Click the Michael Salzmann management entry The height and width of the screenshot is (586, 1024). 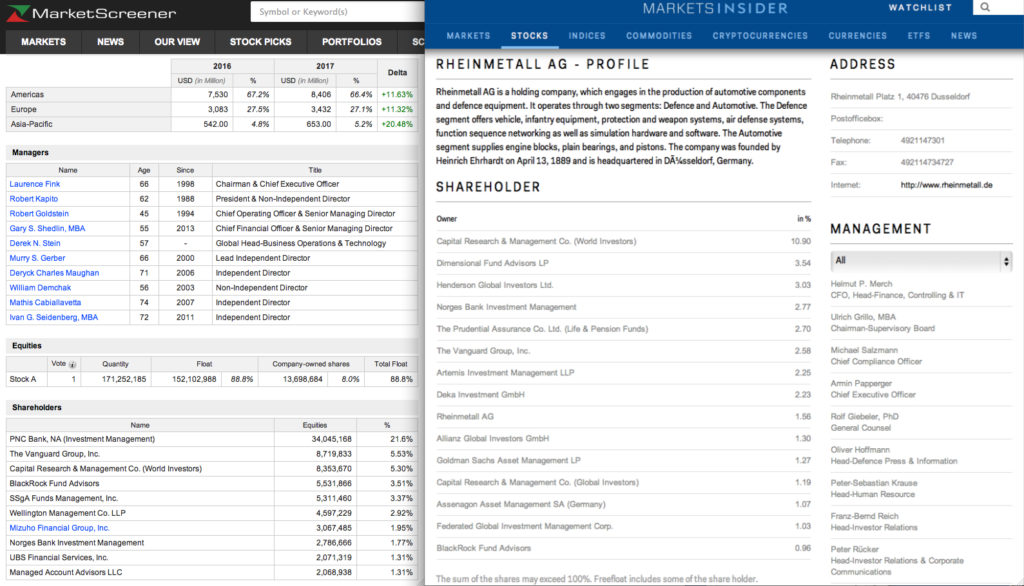click(876, 356)
